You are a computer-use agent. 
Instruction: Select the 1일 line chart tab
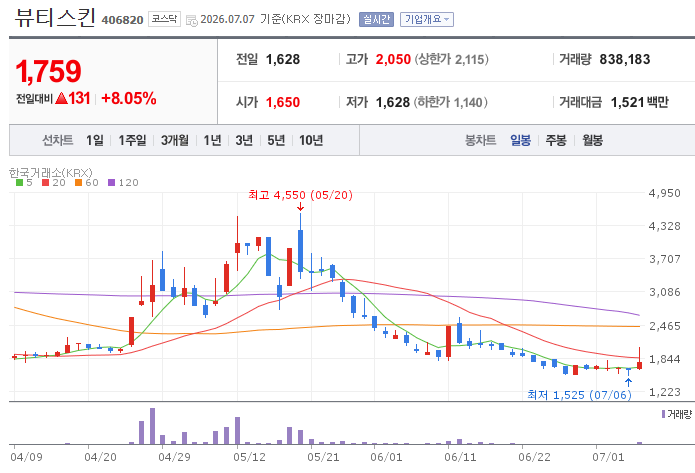(x=94, y=141)
